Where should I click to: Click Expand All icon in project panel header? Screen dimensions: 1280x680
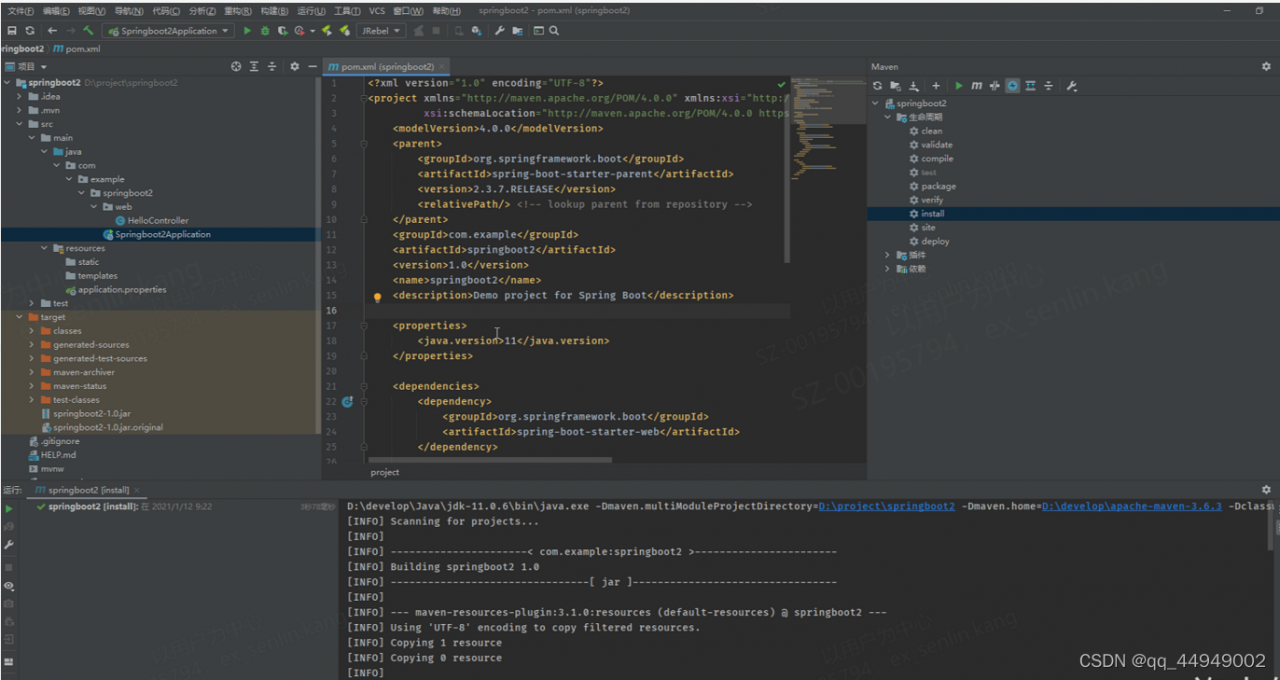[x=254, y=67]
